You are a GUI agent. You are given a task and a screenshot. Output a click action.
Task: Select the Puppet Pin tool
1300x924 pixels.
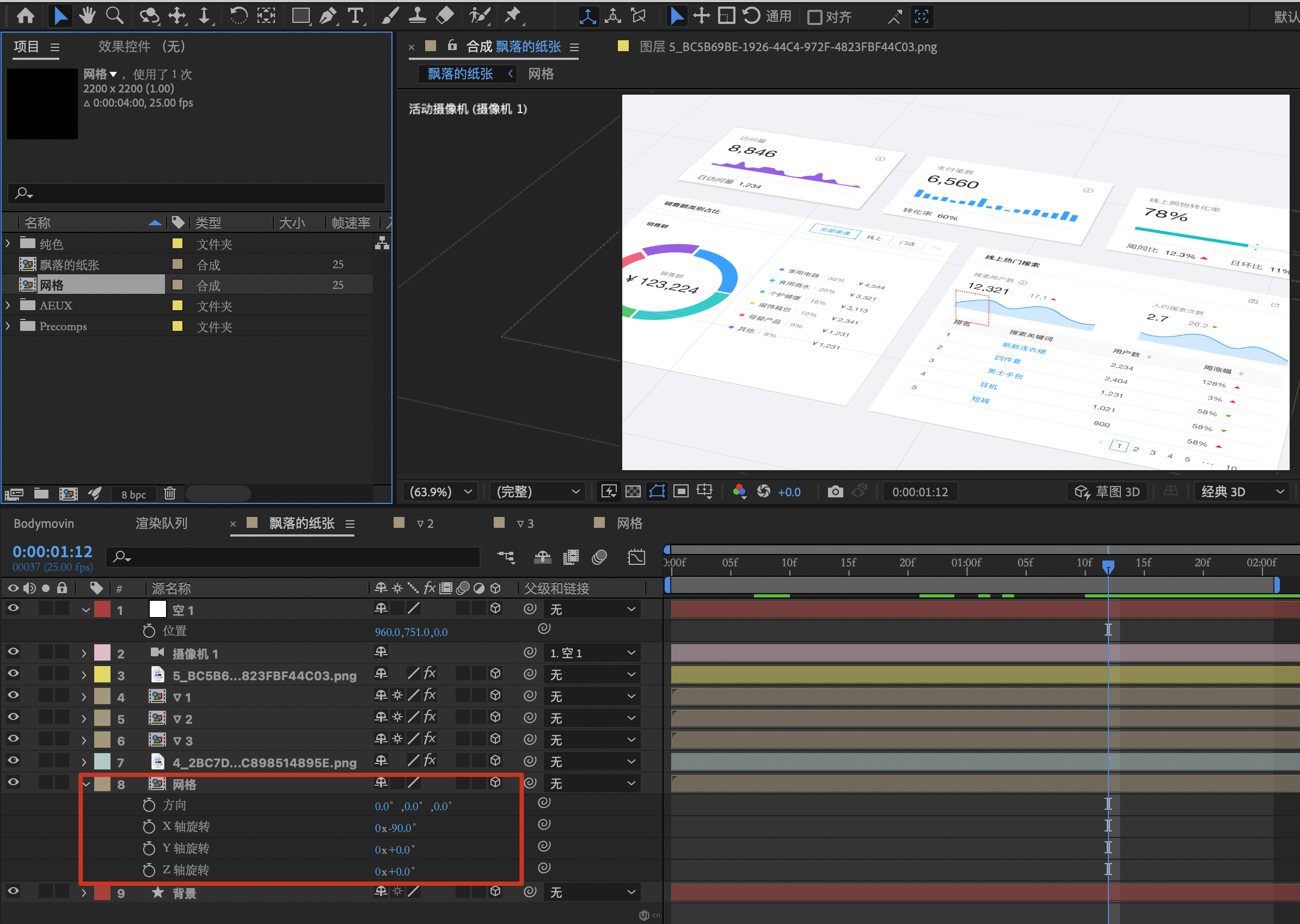pyautogui.click(x=512, y=16)
